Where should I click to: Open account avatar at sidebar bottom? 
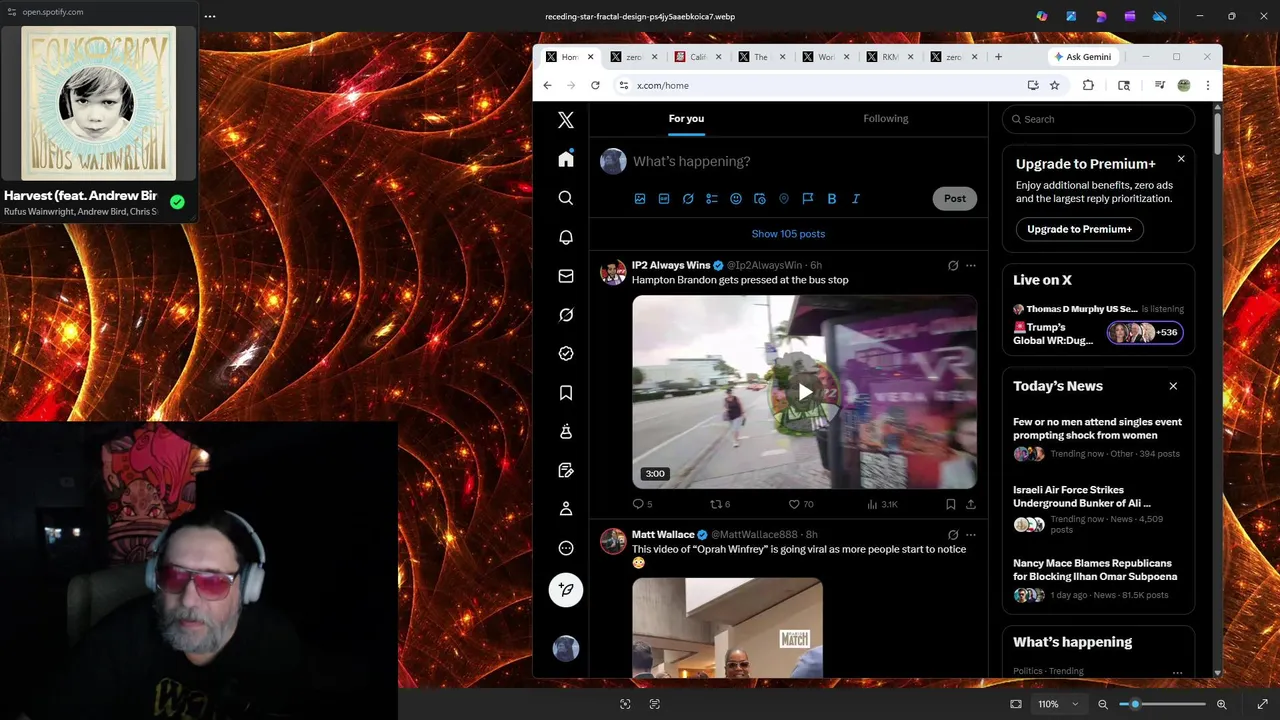coord(566,648)
